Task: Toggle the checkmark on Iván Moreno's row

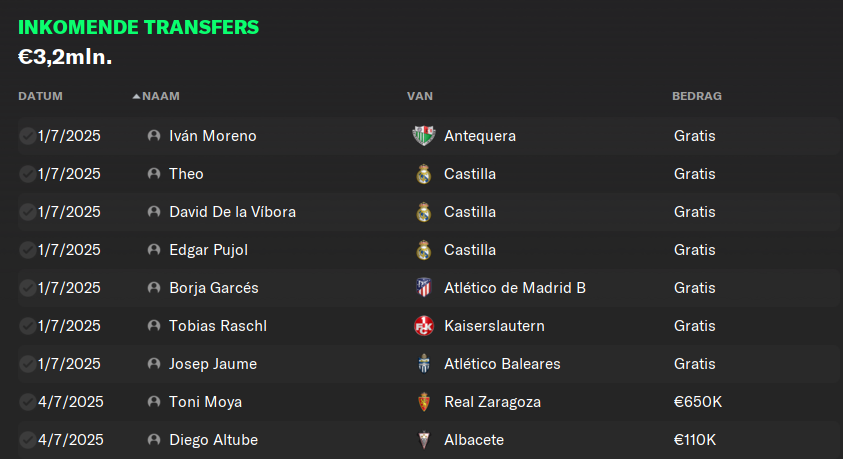Action: (x=27, y=136)
